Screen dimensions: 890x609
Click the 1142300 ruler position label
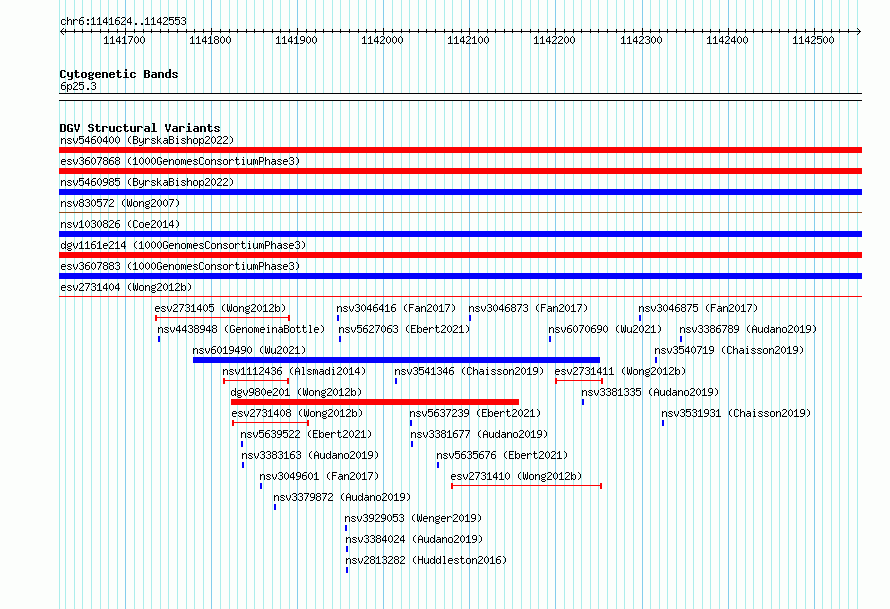point(641,40)
